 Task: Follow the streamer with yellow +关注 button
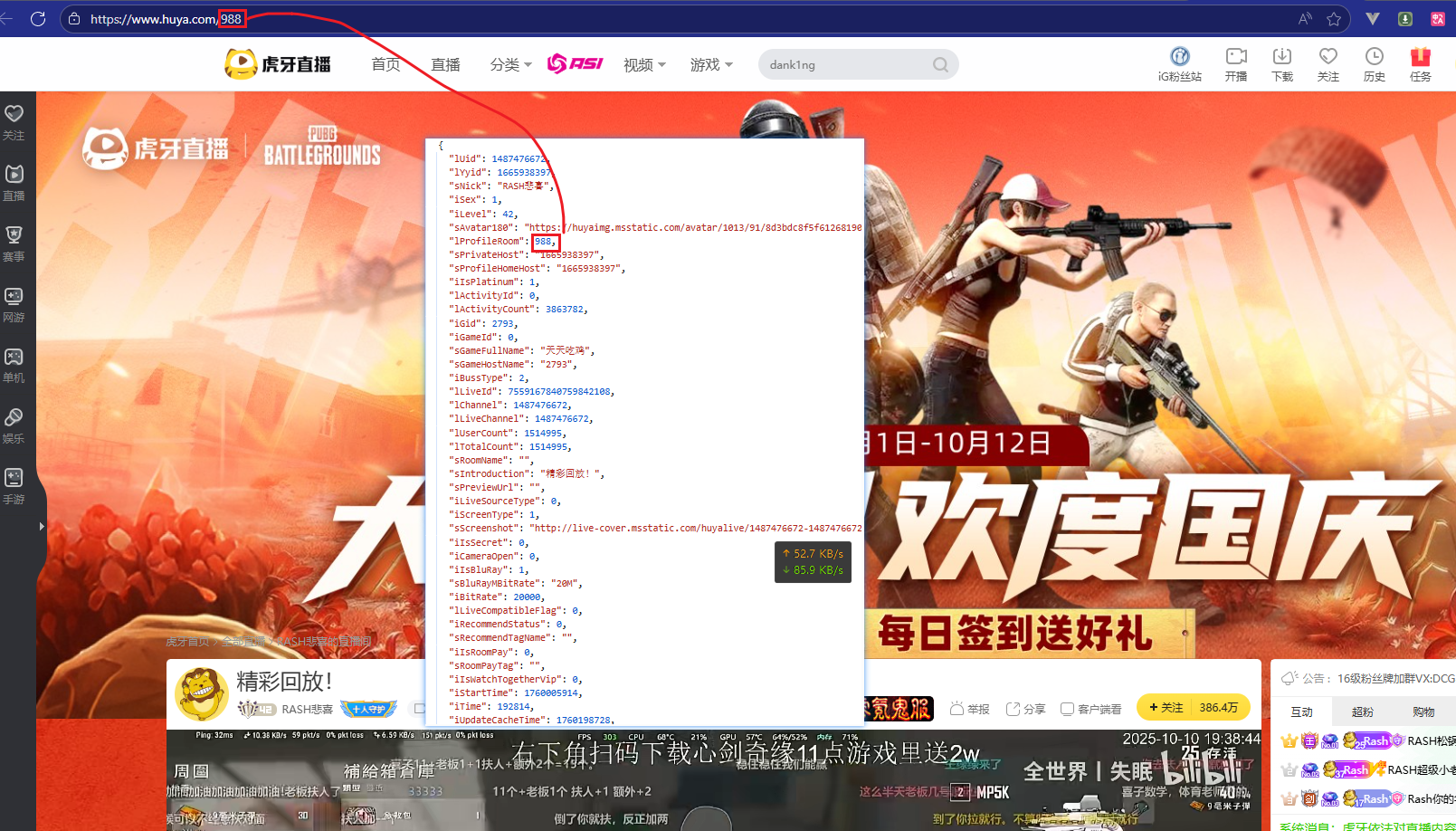tap(1166, 707)
